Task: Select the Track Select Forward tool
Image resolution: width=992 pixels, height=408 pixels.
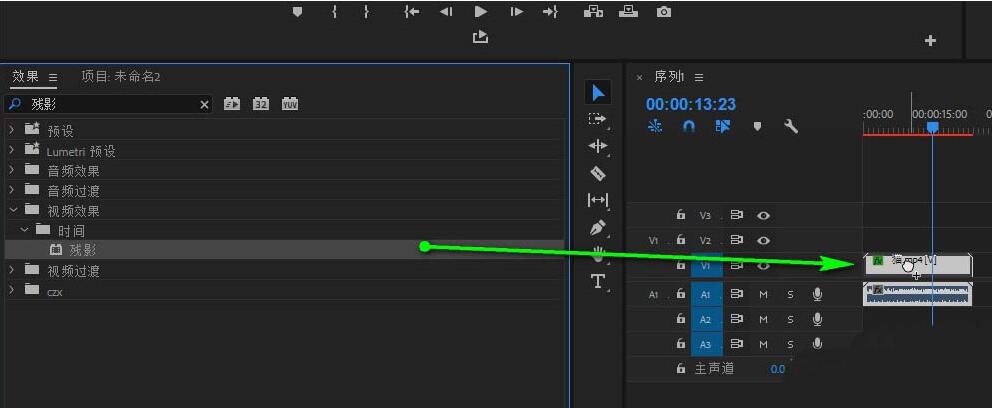Action: tap(597, 119)
